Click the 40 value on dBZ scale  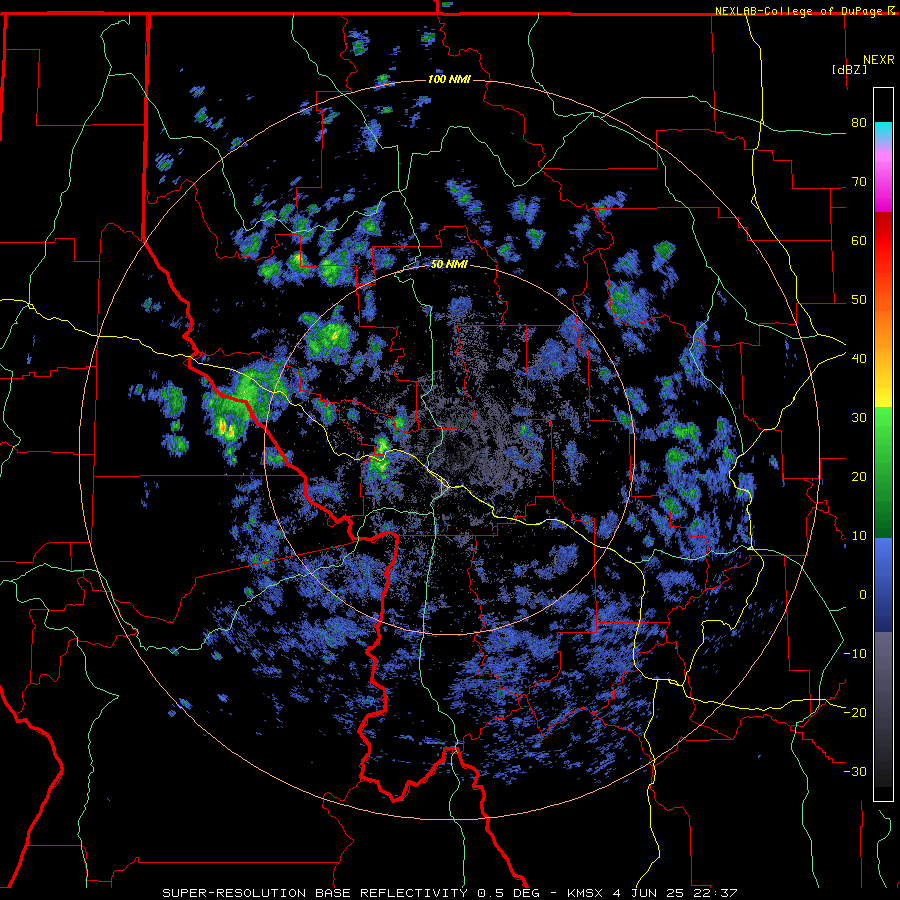point(859,359)
